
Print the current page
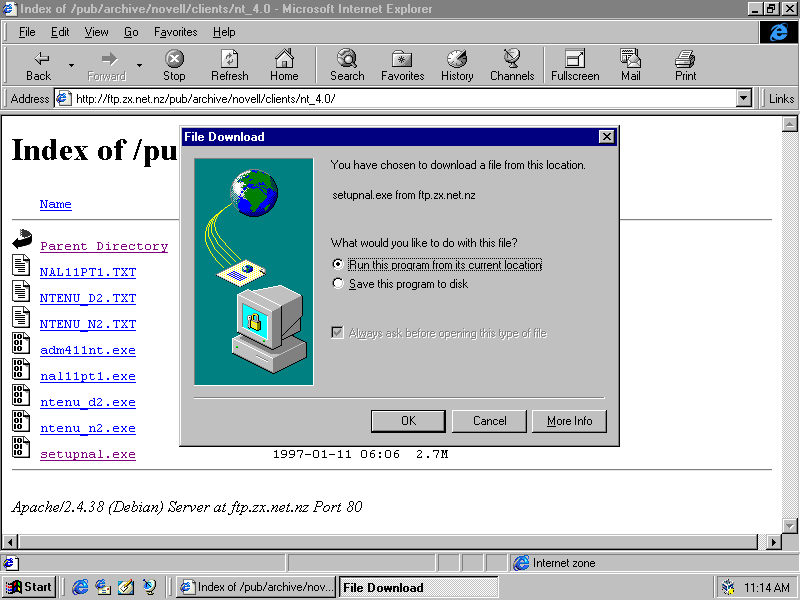(x=685, y=65)
